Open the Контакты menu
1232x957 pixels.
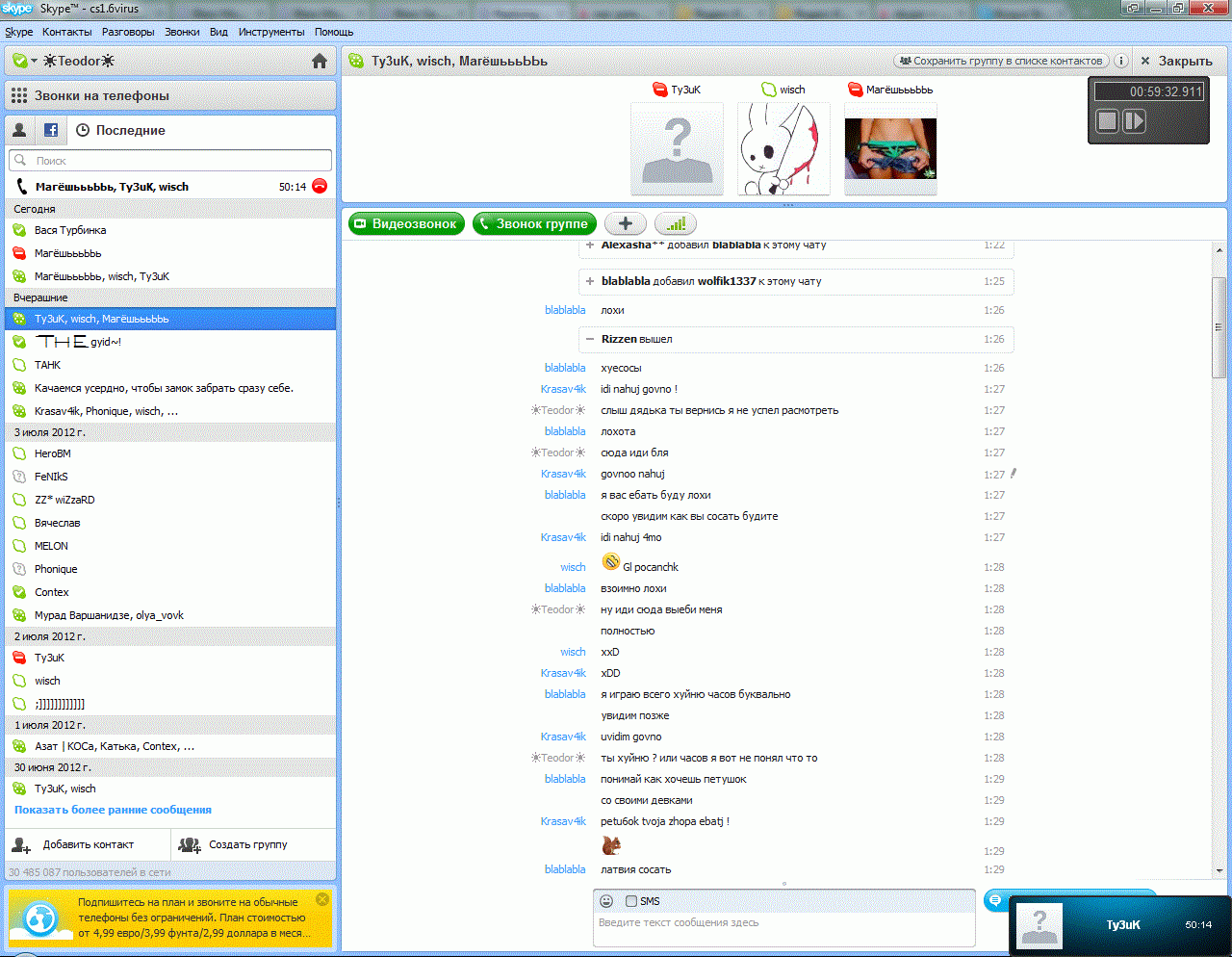tap(67, 32)
